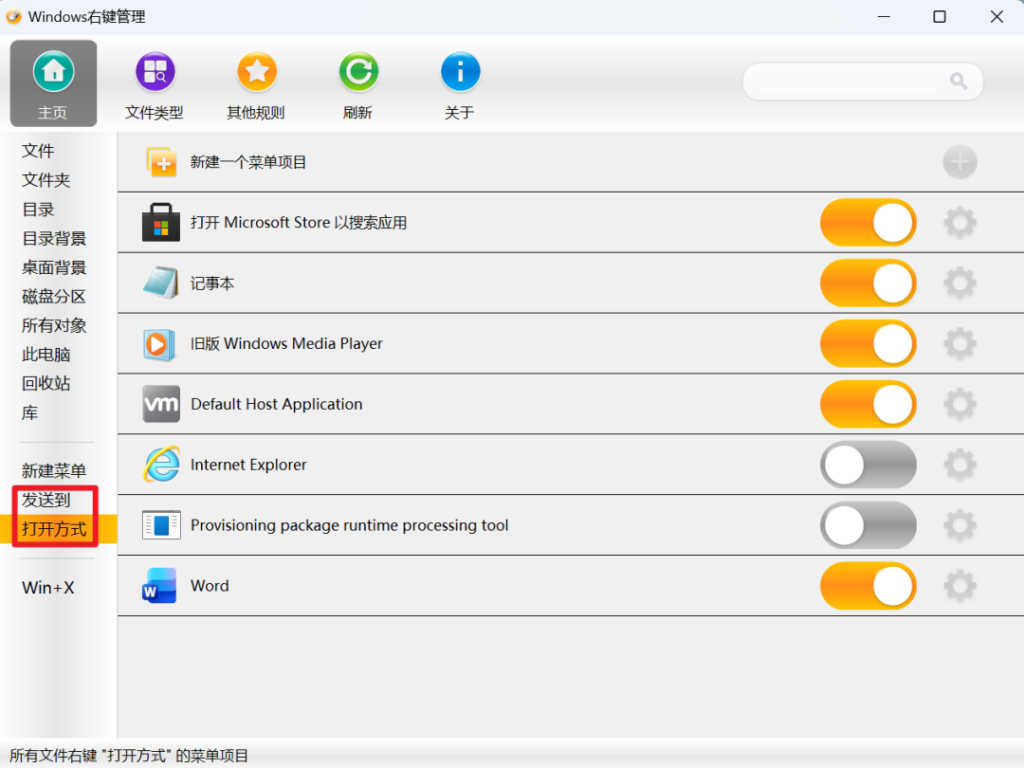Open gear settings for Internet Explorer
The height and width of the screenshot is (768, 1024).
[959, 464]
